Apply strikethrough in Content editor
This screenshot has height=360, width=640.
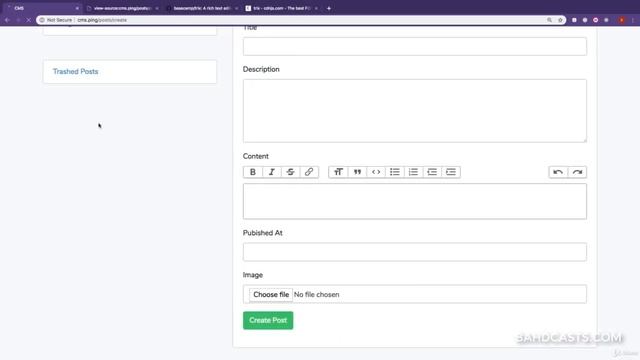click(290, 172)
